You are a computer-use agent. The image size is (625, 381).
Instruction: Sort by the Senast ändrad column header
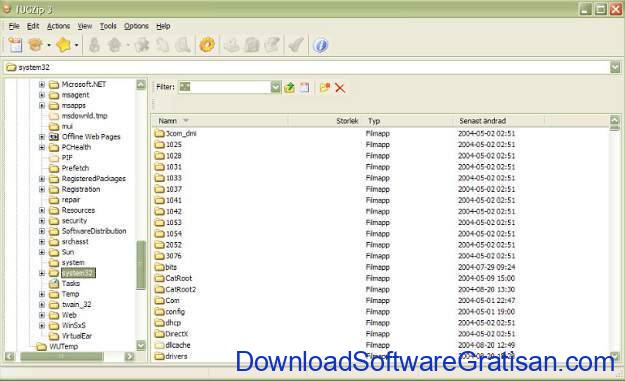[x=500, y=121]
